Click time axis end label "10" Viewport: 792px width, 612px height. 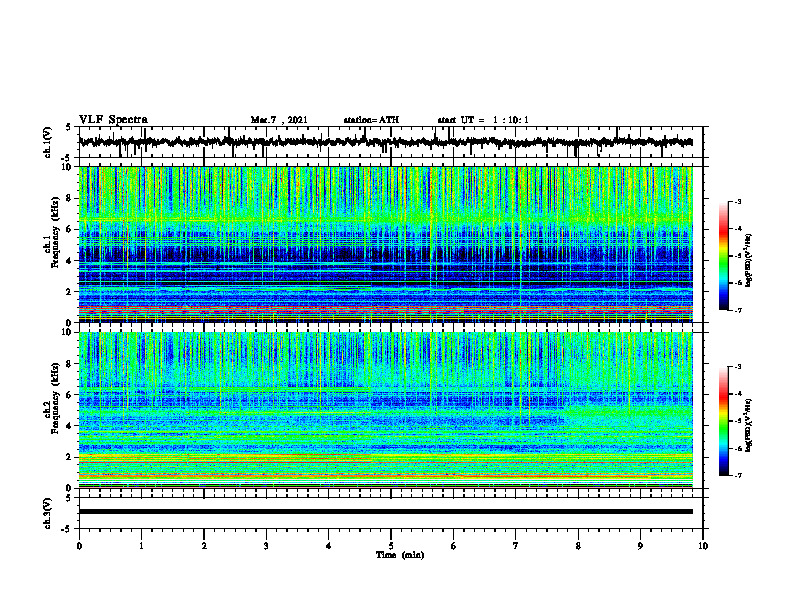[703, 546]
